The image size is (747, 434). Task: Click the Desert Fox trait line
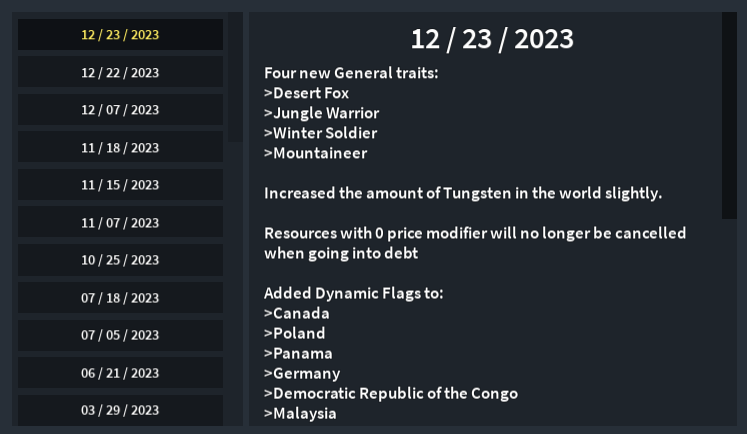pyautogui.click(x=307, y=93)
